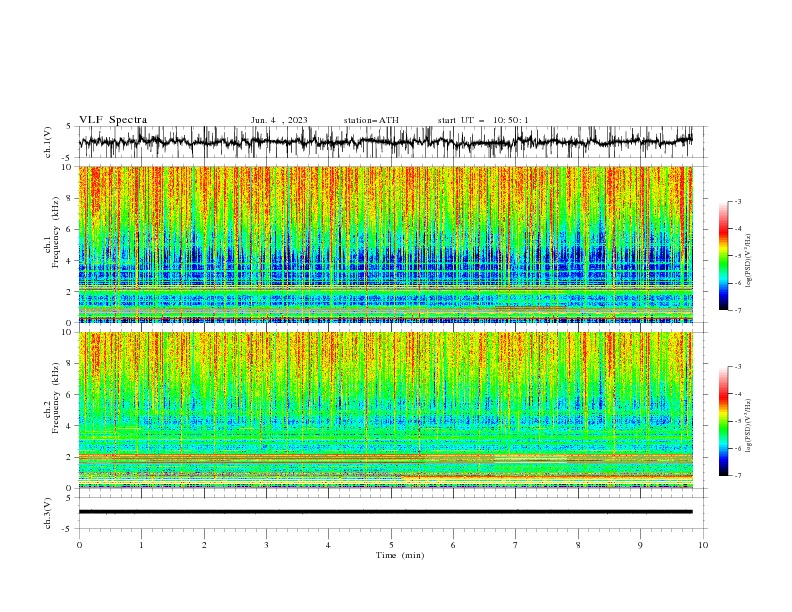Click time axis tick label '9'
Image resolution: width=792 pixels, height=612 pixels.
click(x=640, y=545)
